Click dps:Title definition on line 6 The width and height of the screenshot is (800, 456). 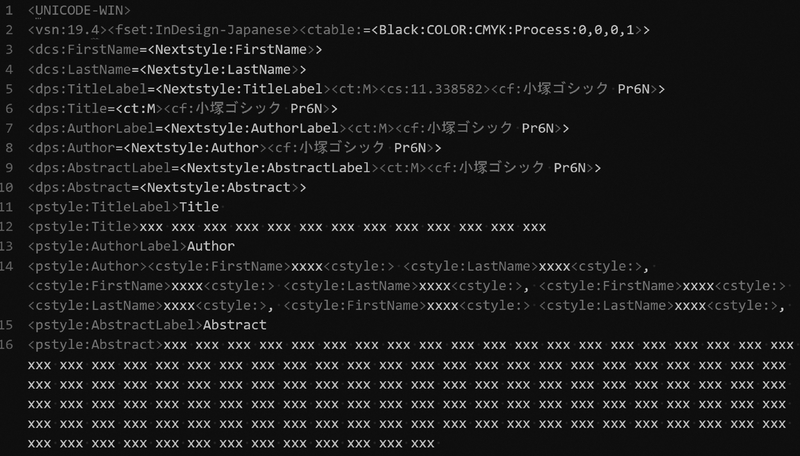point(67,109)
